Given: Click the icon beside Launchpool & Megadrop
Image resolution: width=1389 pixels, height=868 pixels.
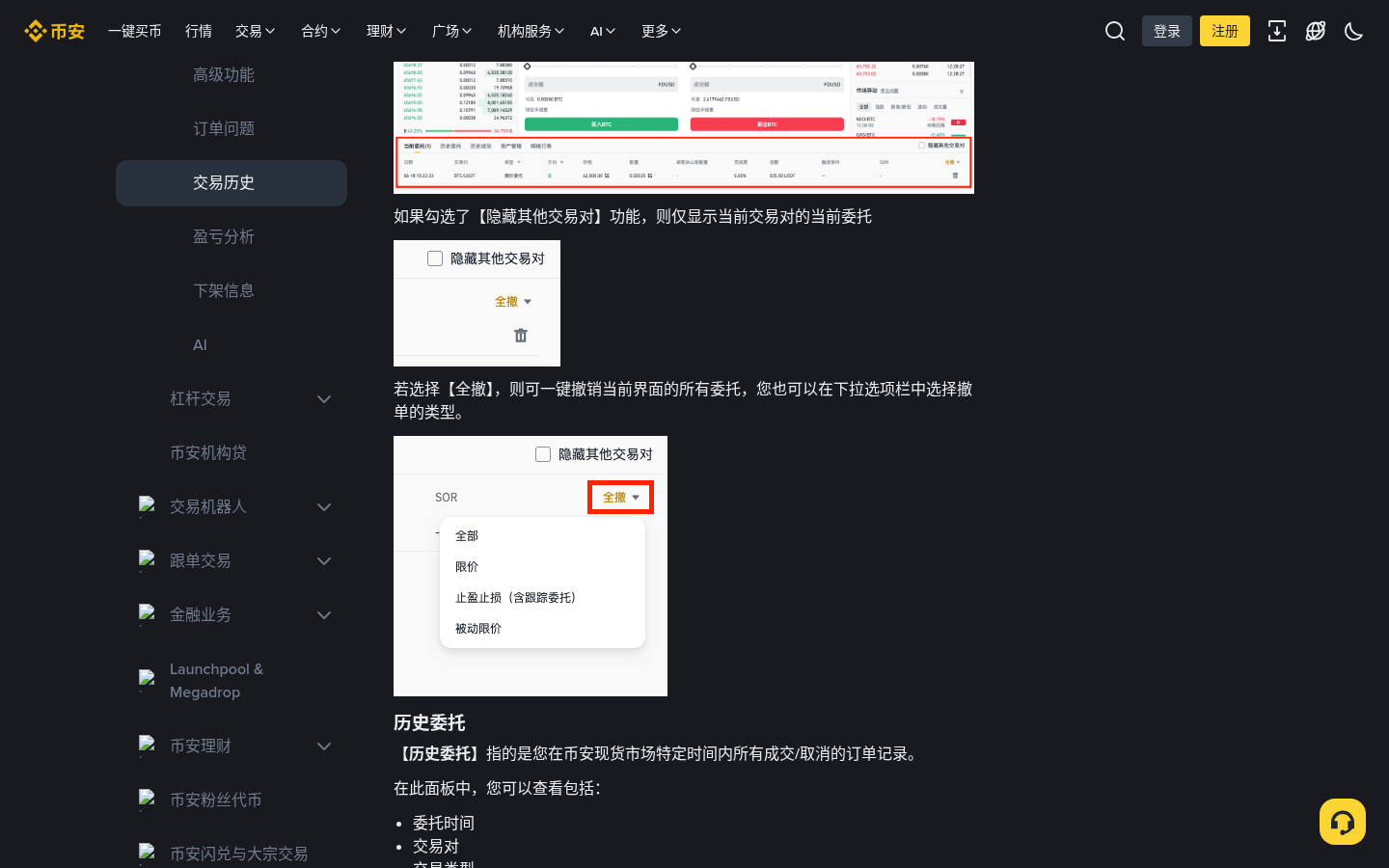Looking at the screenshot, I should pyautogui.click(x=147, y=680).
